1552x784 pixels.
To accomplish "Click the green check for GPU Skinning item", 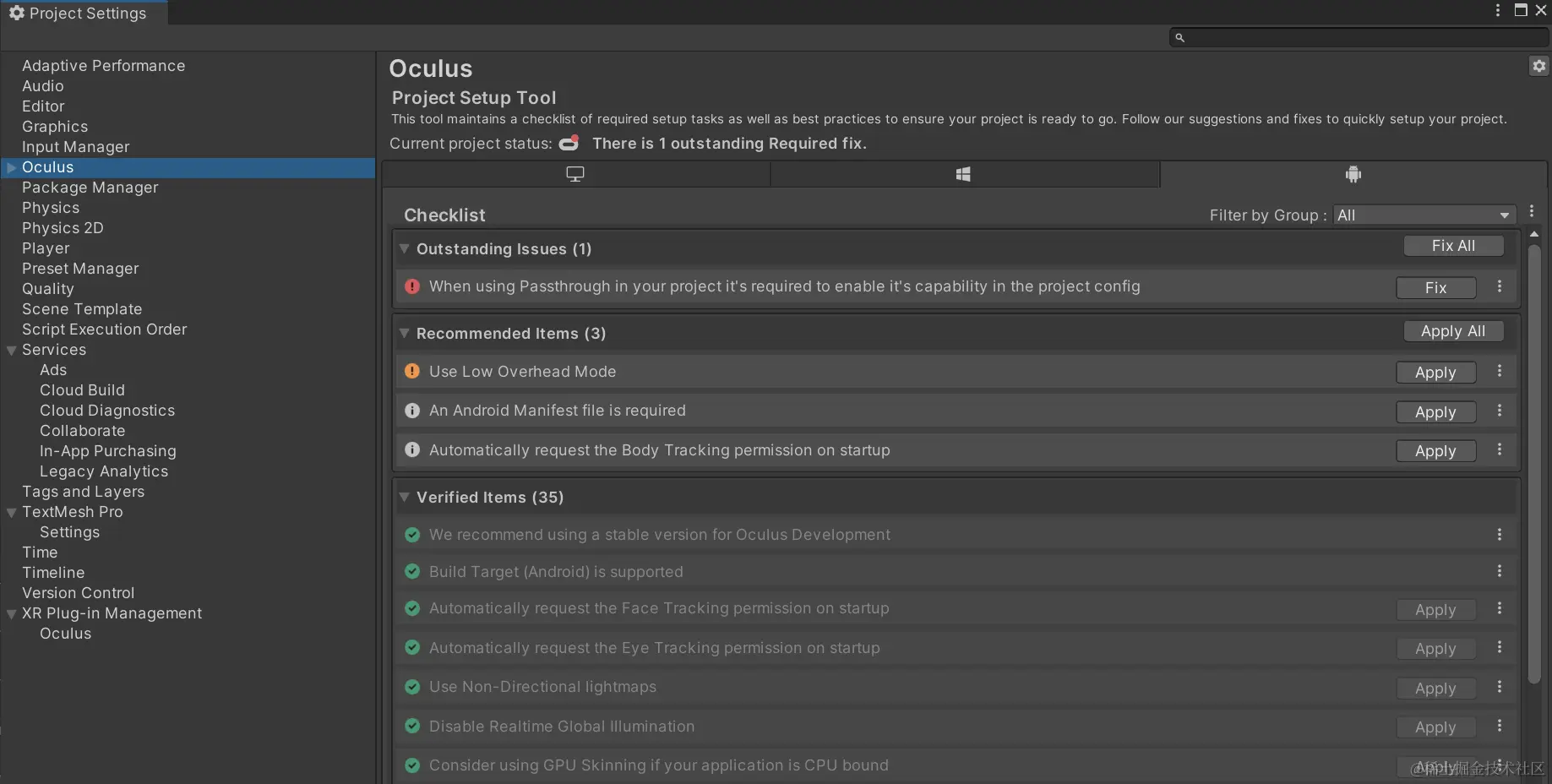I will coord(412,765).
